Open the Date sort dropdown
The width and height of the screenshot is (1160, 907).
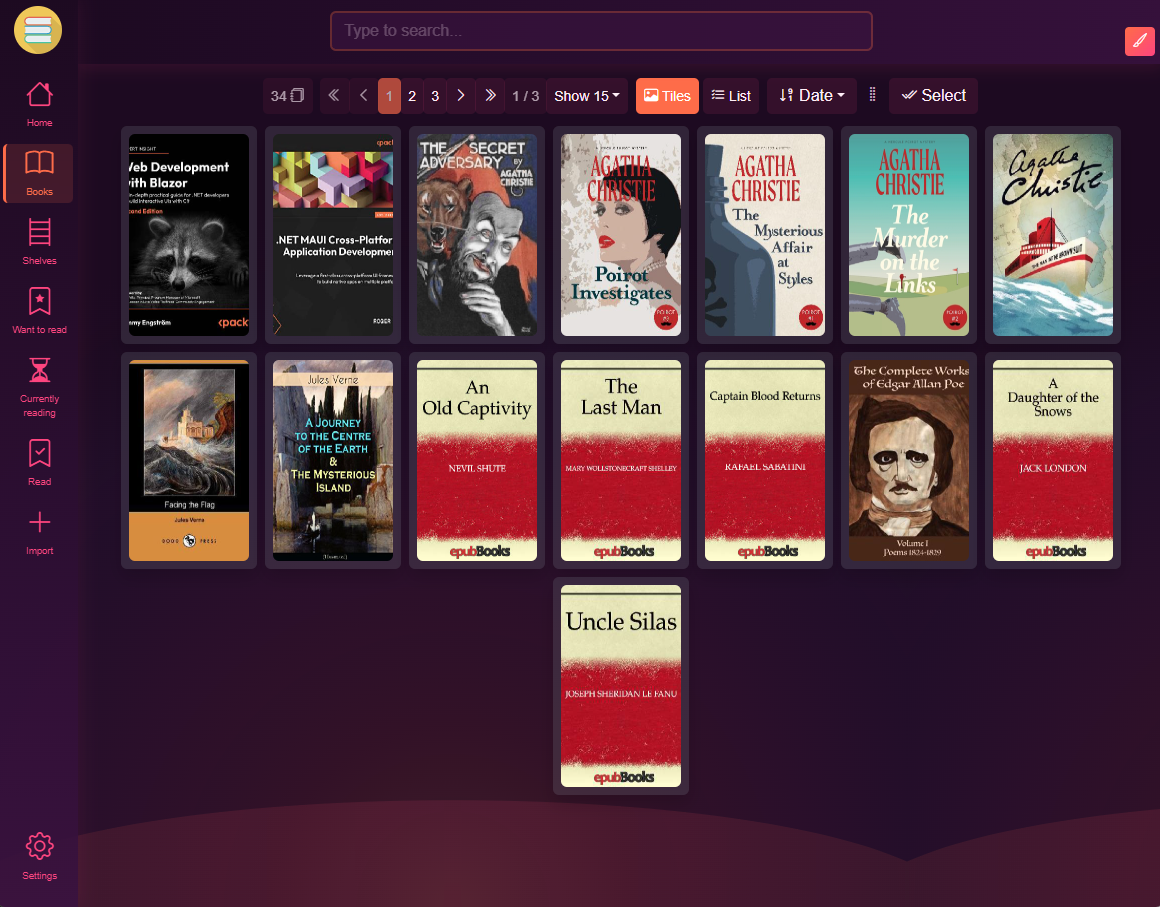click(x=812, y=96)
